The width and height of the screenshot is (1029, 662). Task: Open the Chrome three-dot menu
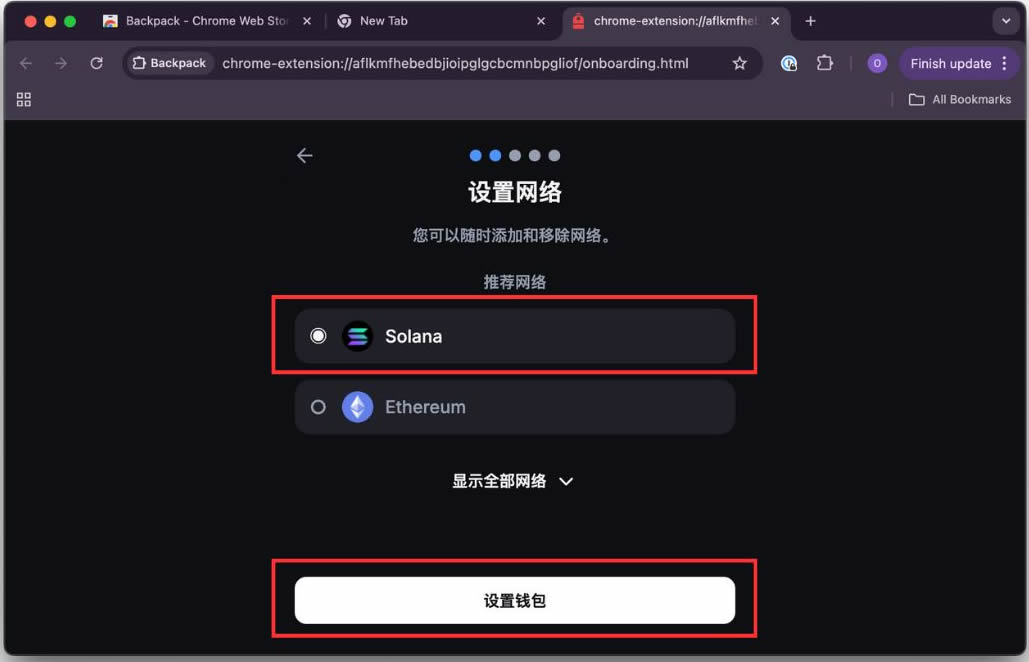(1005, 63)
